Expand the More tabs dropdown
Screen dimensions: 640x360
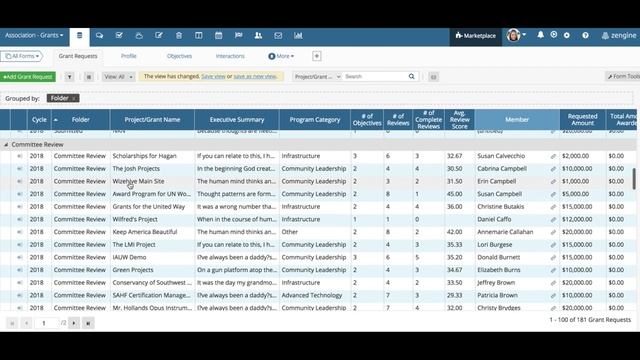click(281, 56)
